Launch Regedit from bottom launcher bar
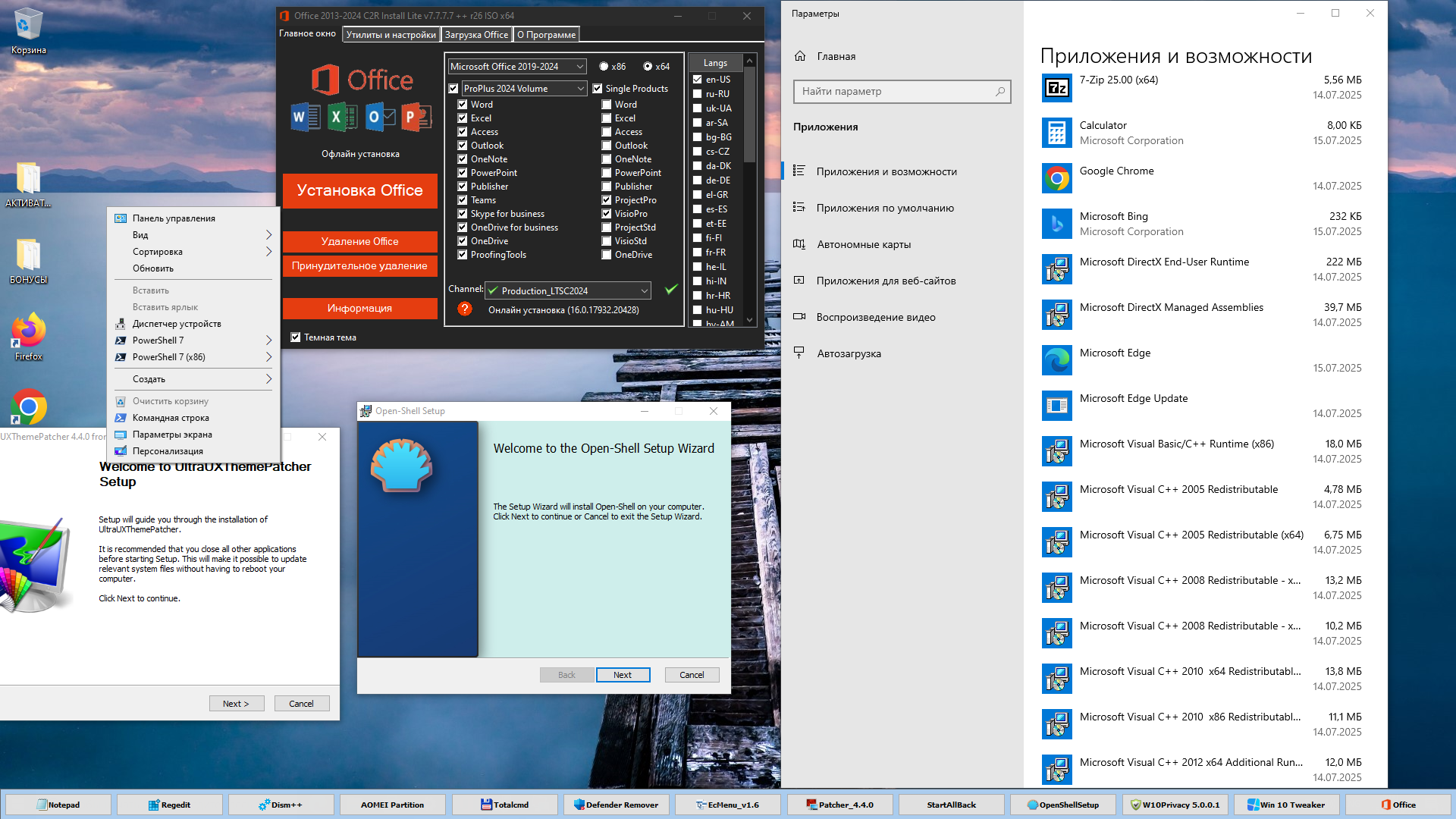 tap(169, 805)
